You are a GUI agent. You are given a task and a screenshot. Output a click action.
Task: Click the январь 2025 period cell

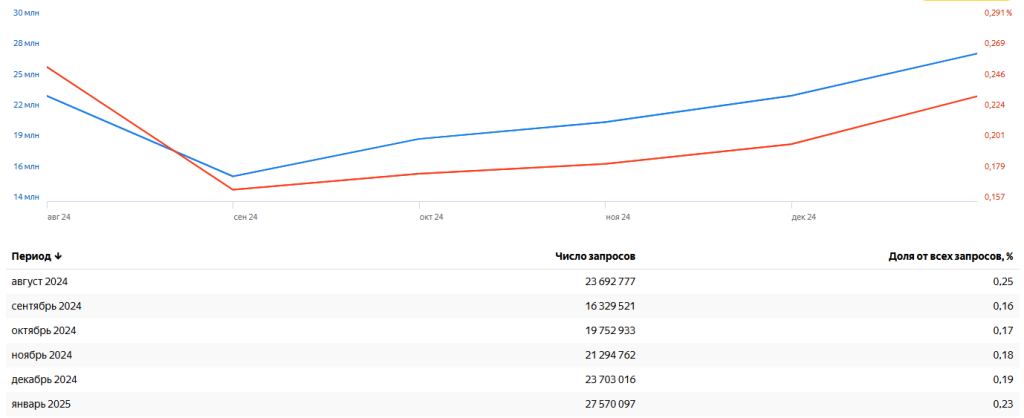[41, 404]
